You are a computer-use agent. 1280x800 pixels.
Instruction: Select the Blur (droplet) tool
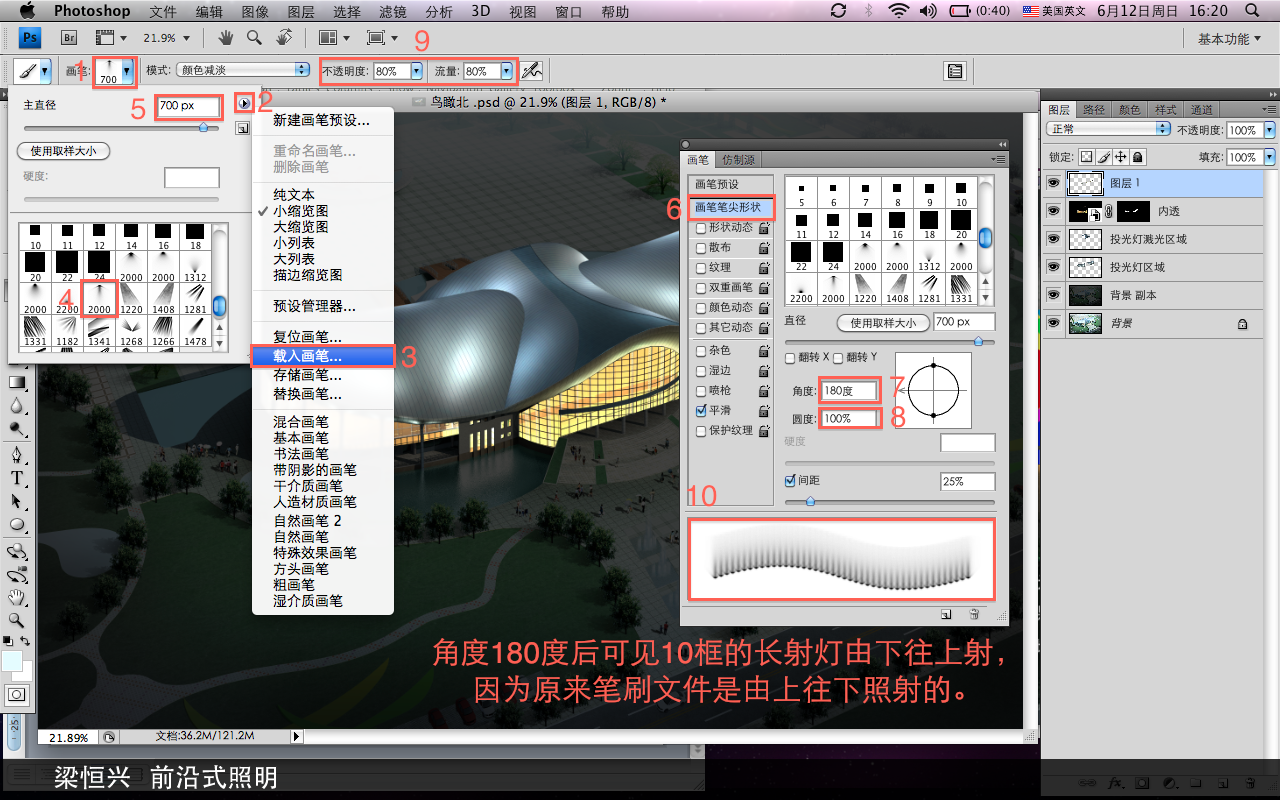tap(17, 406)
